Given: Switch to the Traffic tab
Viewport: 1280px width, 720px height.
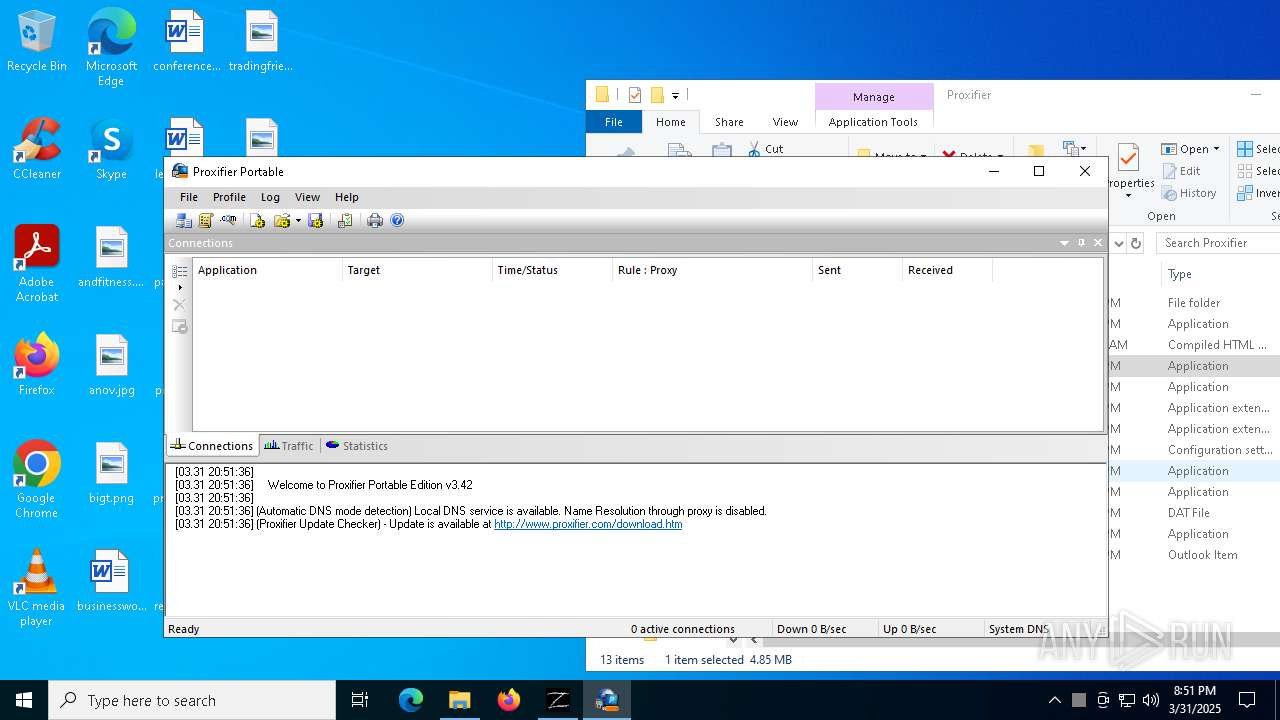Looking at the screenshot, I should [289, 446].
